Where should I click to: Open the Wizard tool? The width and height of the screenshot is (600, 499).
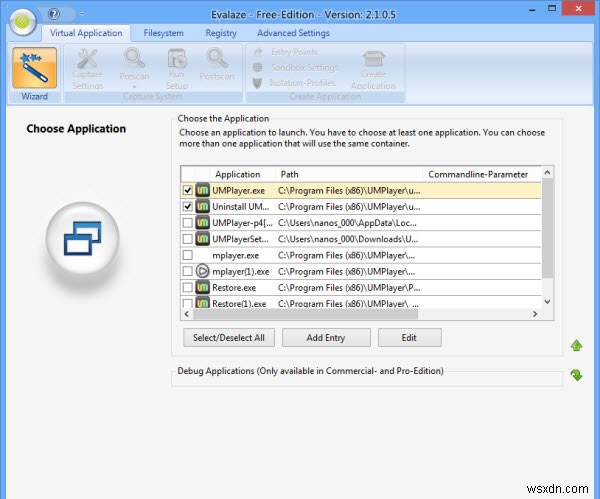[x=34, y=74]
